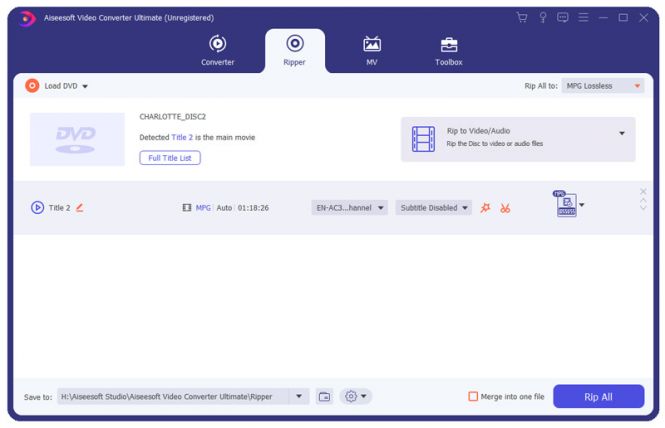665x428 pixels.
Task: Click the MPG output format profile icon
Action: [x=566, y=204]
